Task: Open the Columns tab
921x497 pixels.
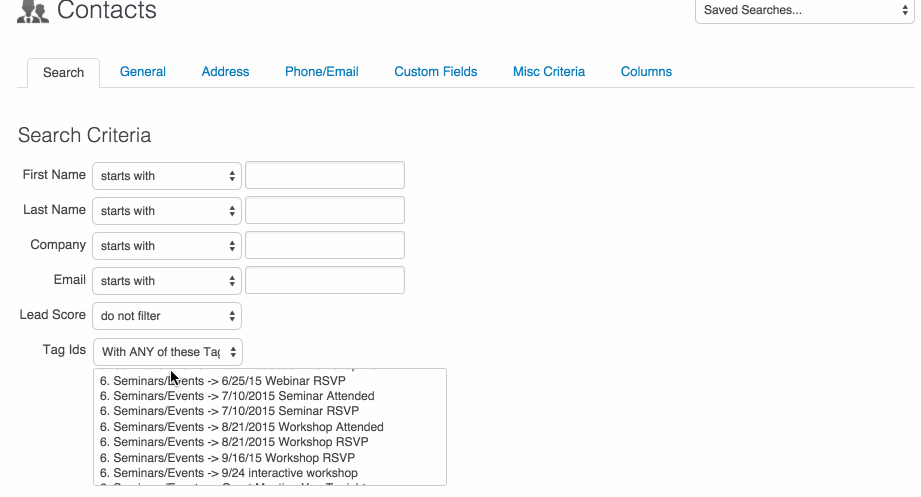Action: (646, 72)
